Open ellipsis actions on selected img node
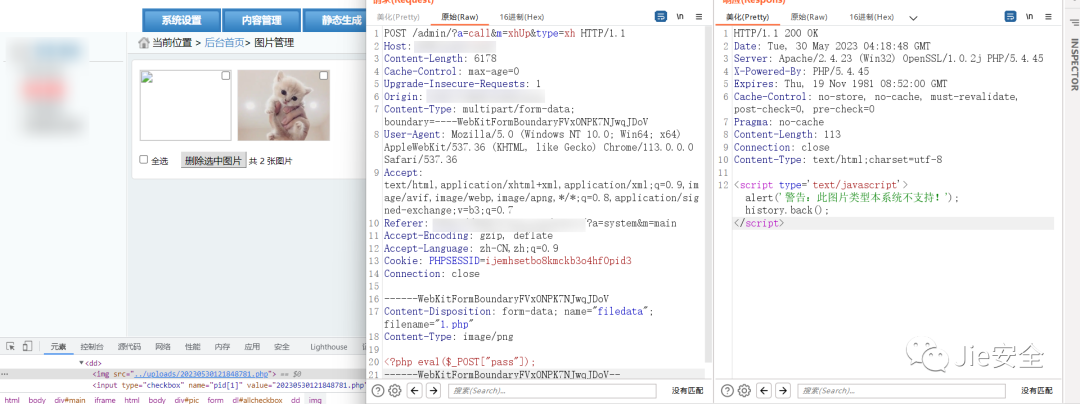 point(6,374)
